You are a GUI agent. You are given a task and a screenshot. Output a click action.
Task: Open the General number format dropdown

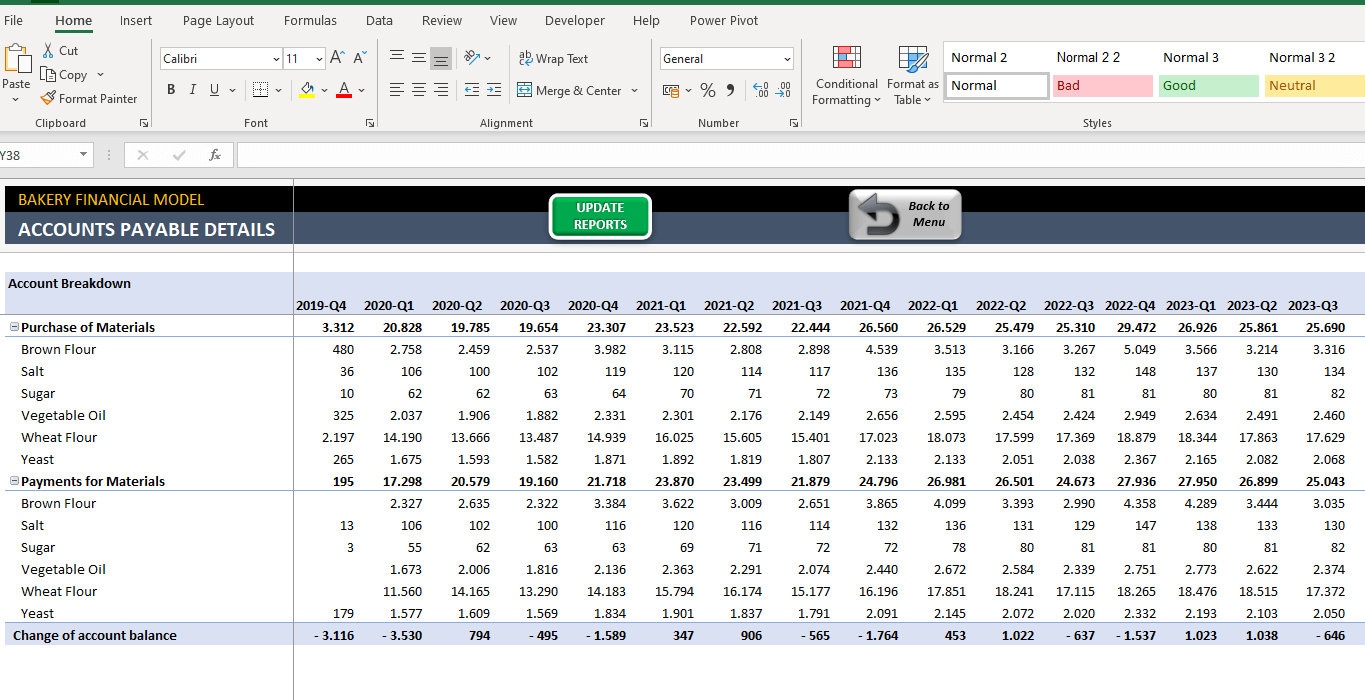(x=786, y=58)
